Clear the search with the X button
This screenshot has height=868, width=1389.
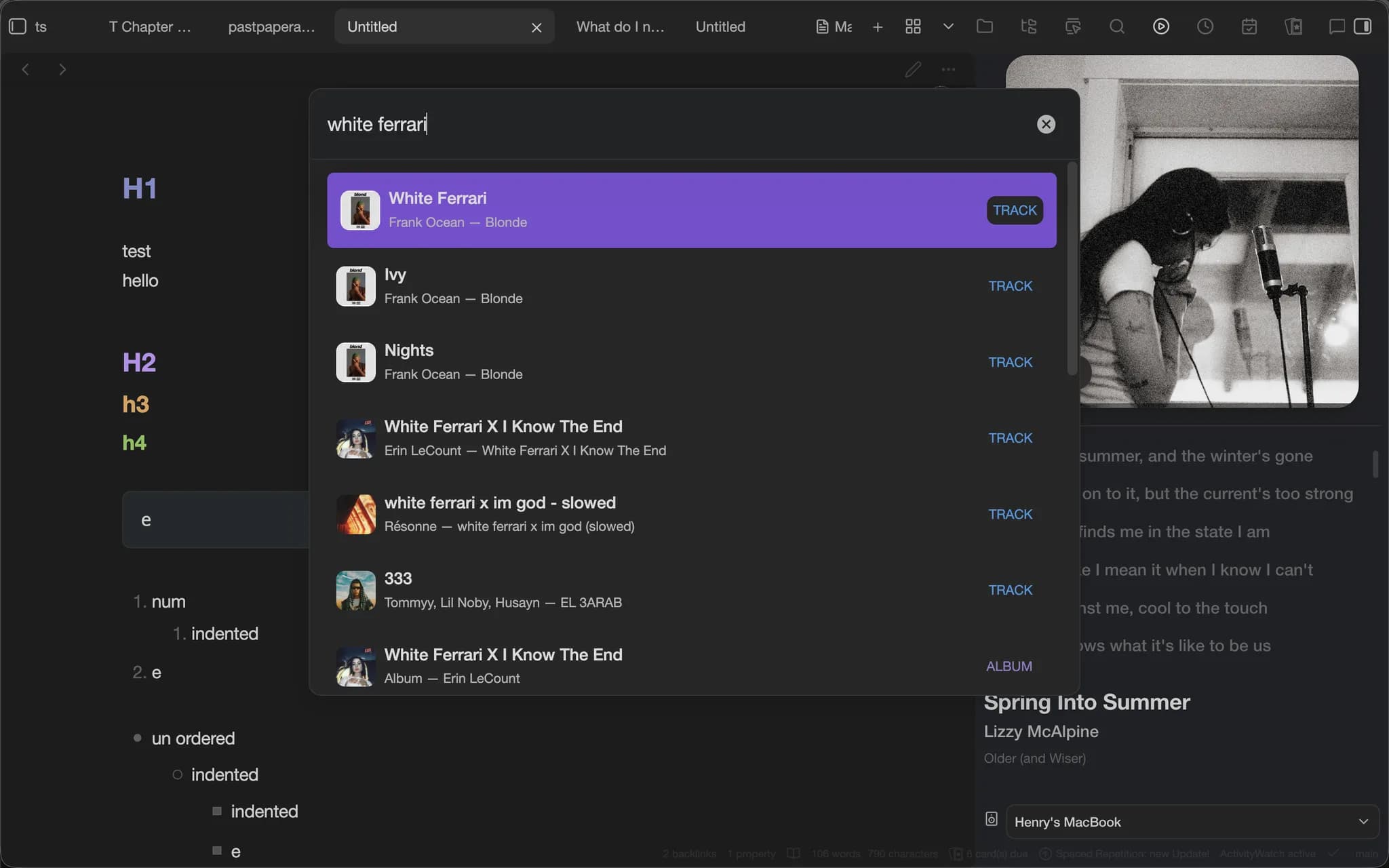point(1046,124)
